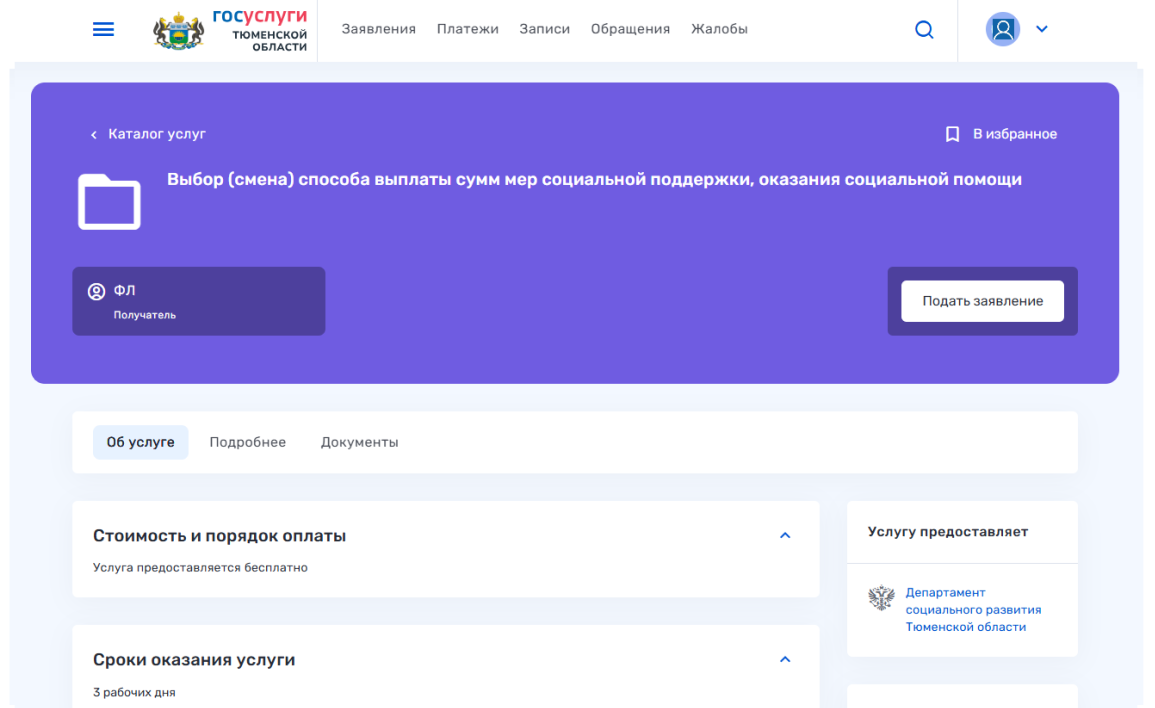Open the Жалобы menu item
This screenshot has width=1155, height=708.
pyautogui.click(x=719, y=29)
